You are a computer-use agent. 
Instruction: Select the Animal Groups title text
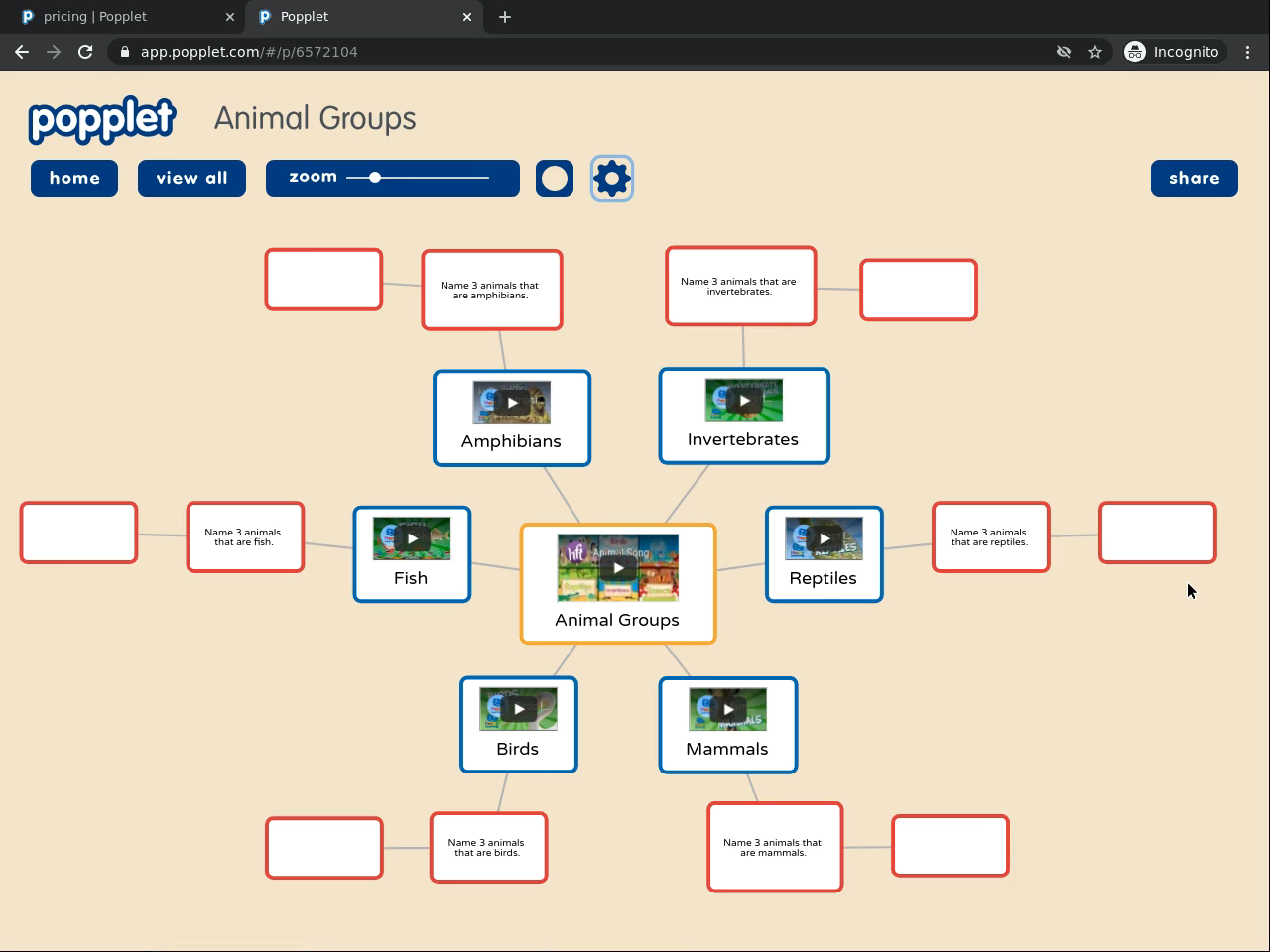pos(316,119)
